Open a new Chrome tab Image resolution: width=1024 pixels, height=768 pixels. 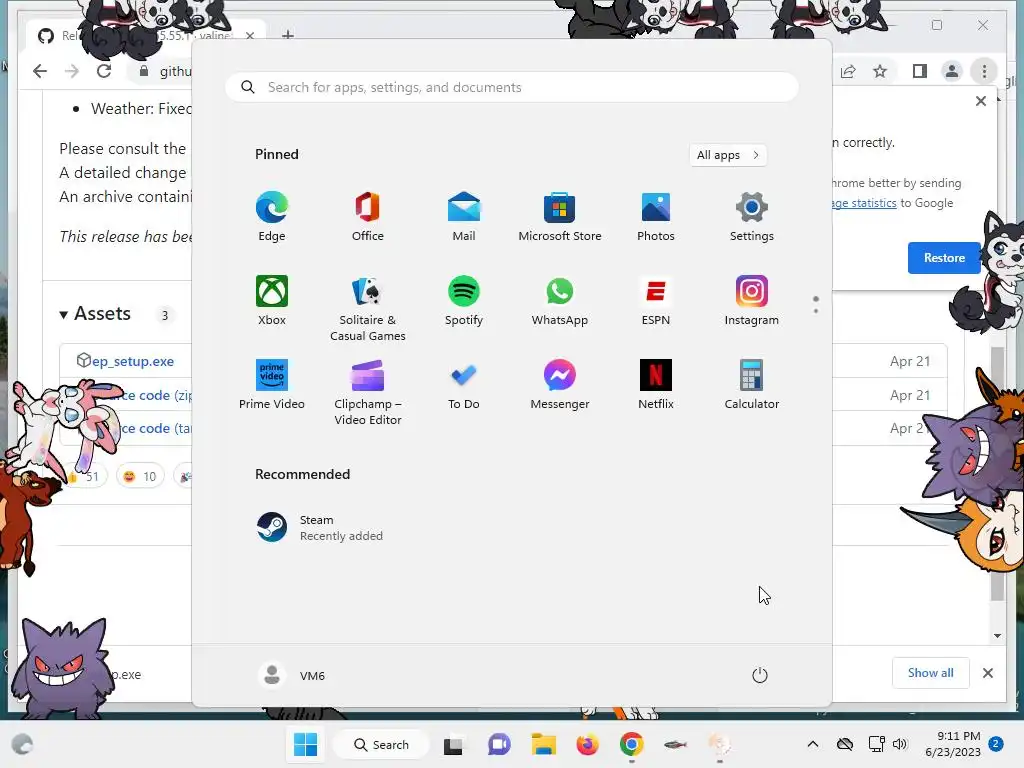coord(287,35)
